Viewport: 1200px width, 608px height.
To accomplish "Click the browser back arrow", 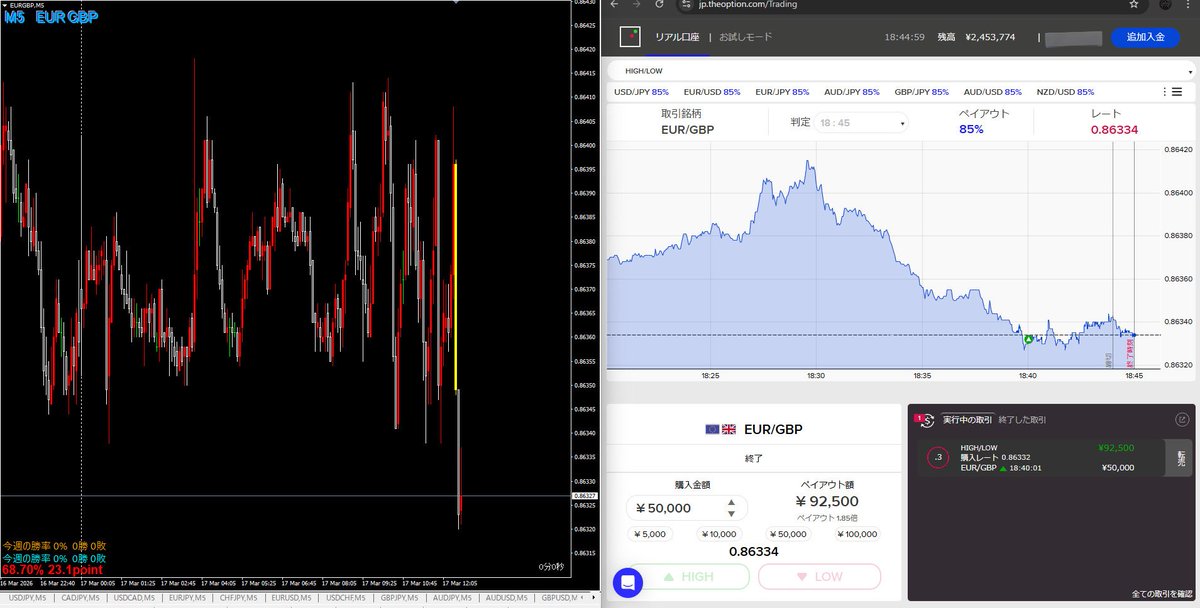I will point(614,5).
